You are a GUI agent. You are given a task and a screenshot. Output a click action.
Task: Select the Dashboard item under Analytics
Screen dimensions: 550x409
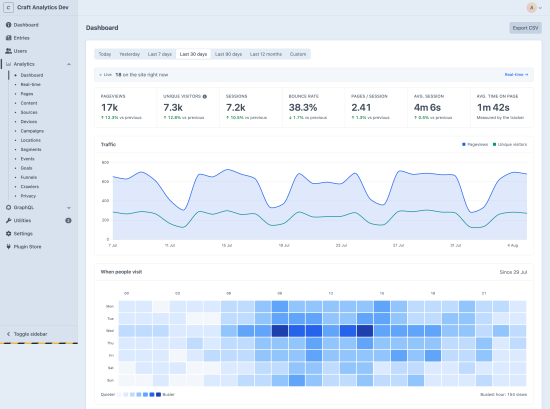click(x=32, y=75)
